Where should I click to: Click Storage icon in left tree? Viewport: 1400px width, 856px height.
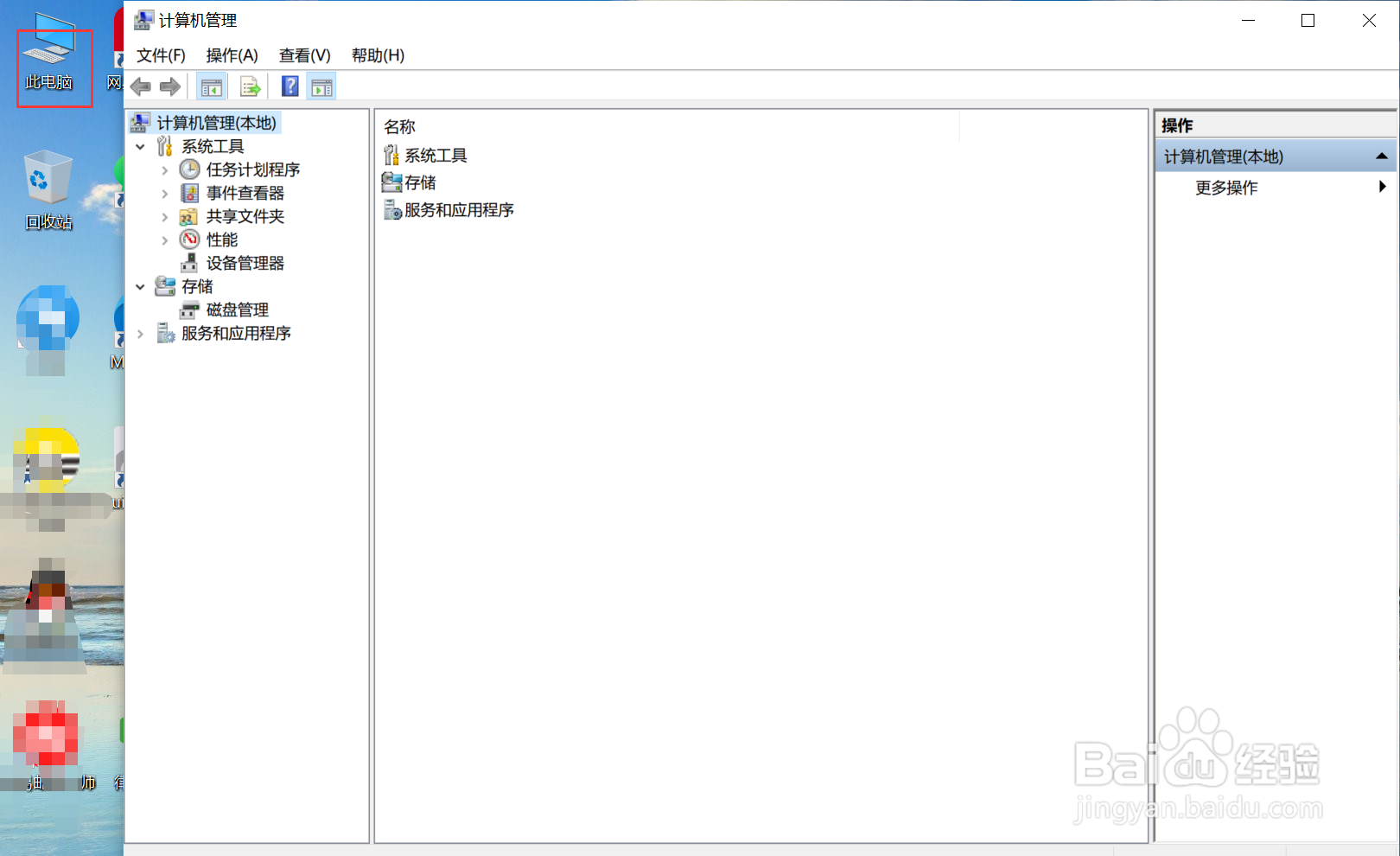point(165,286)
